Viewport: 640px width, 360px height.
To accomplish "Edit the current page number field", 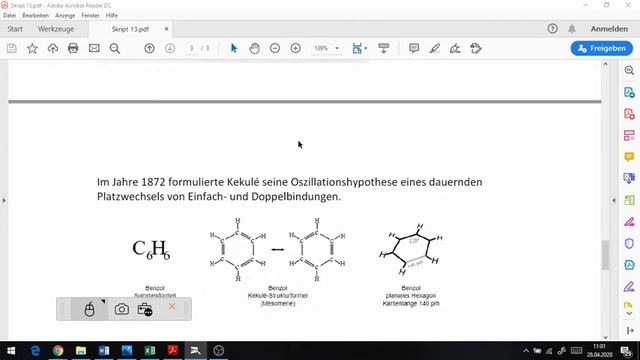I will (191, 49).
